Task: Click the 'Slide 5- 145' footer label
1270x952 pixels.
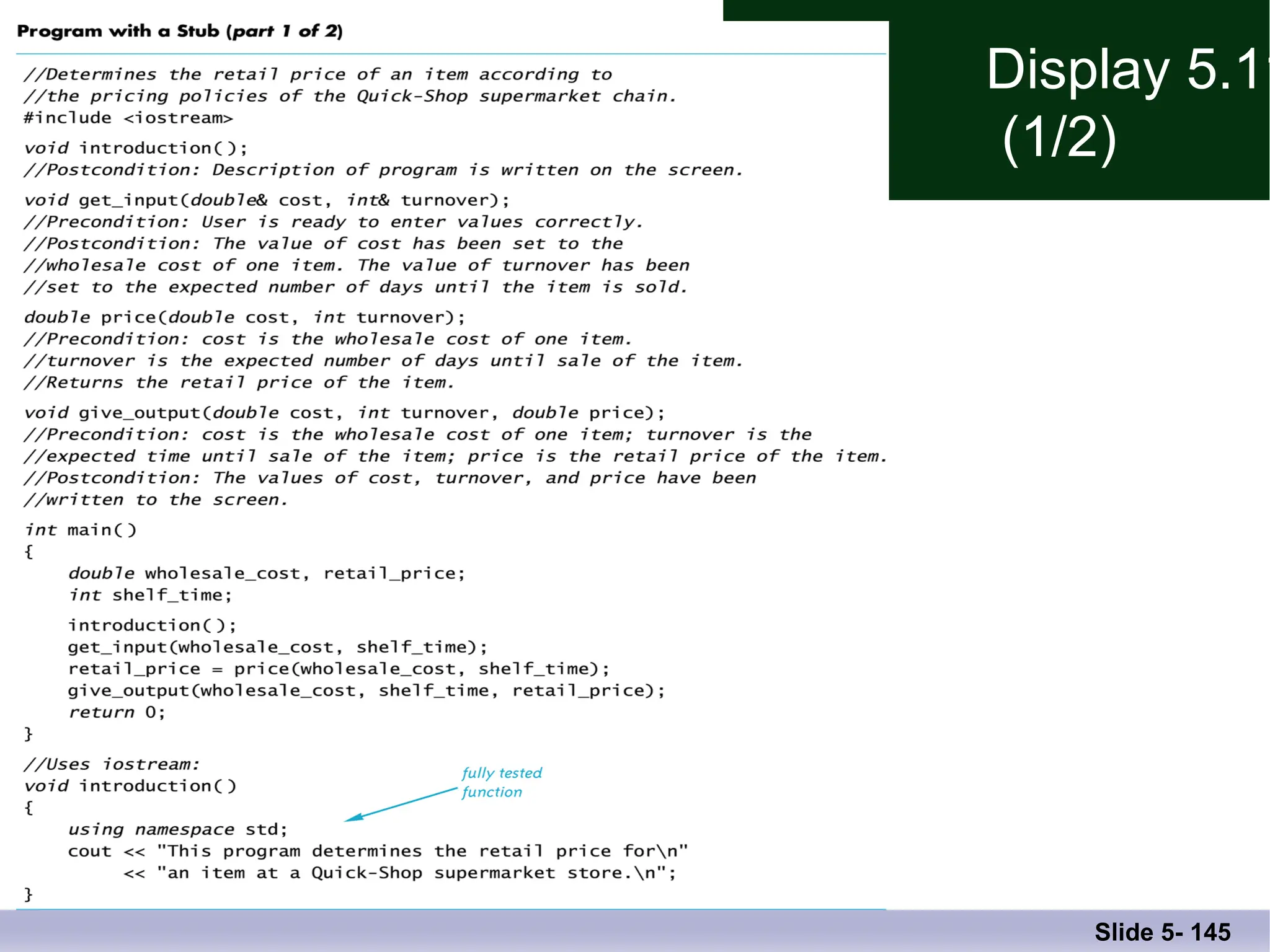Action: coord(1162,932)
